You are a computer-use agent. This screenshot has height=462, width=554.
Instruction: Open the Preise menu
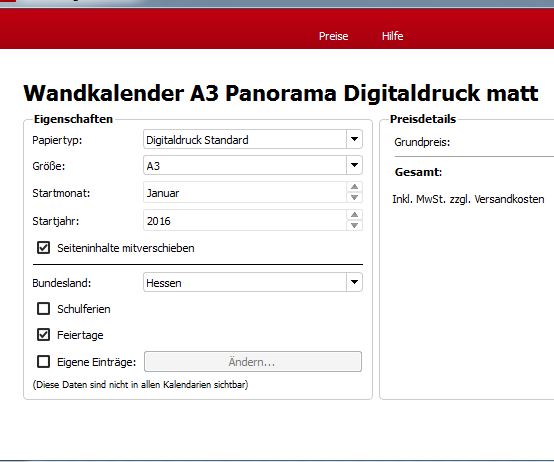[x=333, y=36]
